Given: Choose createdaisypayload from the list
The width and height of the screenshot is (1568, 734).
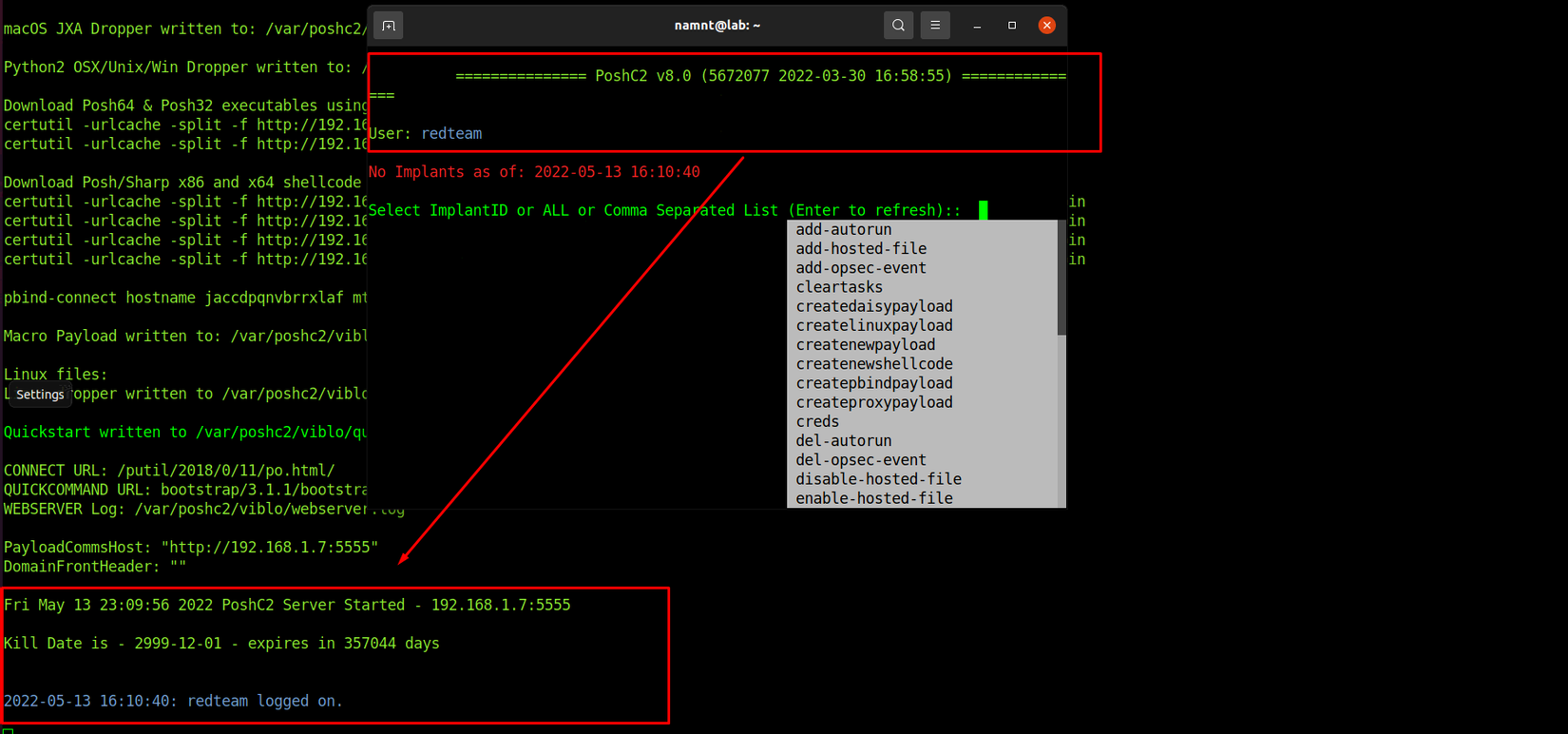Looking at the screenshot, I should [x=922, y=306].
